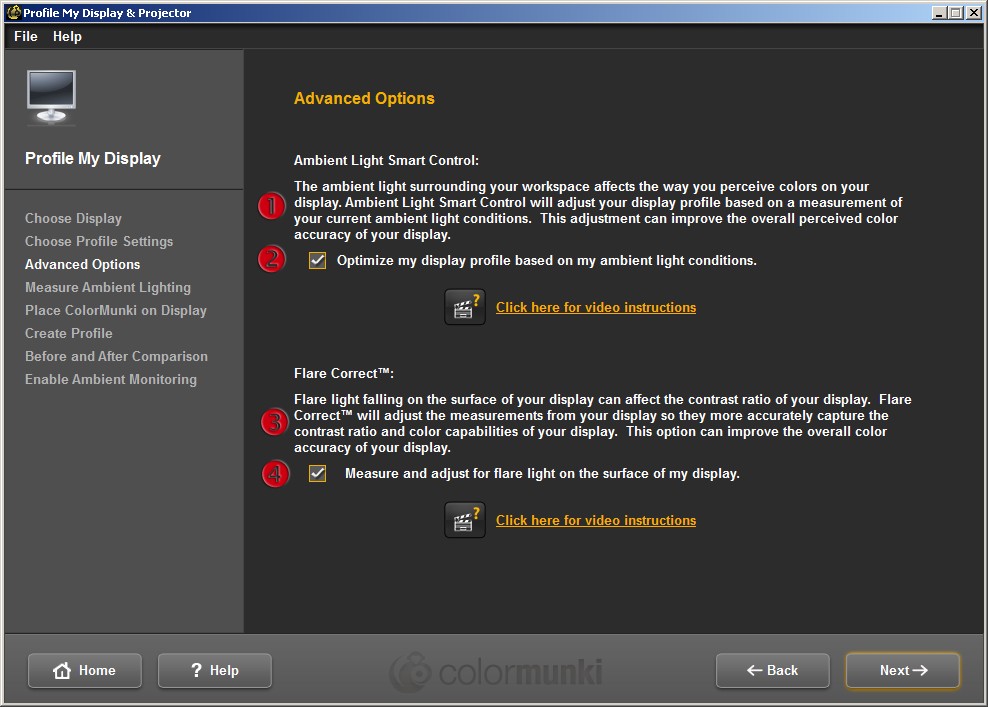Select the Measure Ambient Lighting step
The image size is (988, 707).
pos(108,287)
